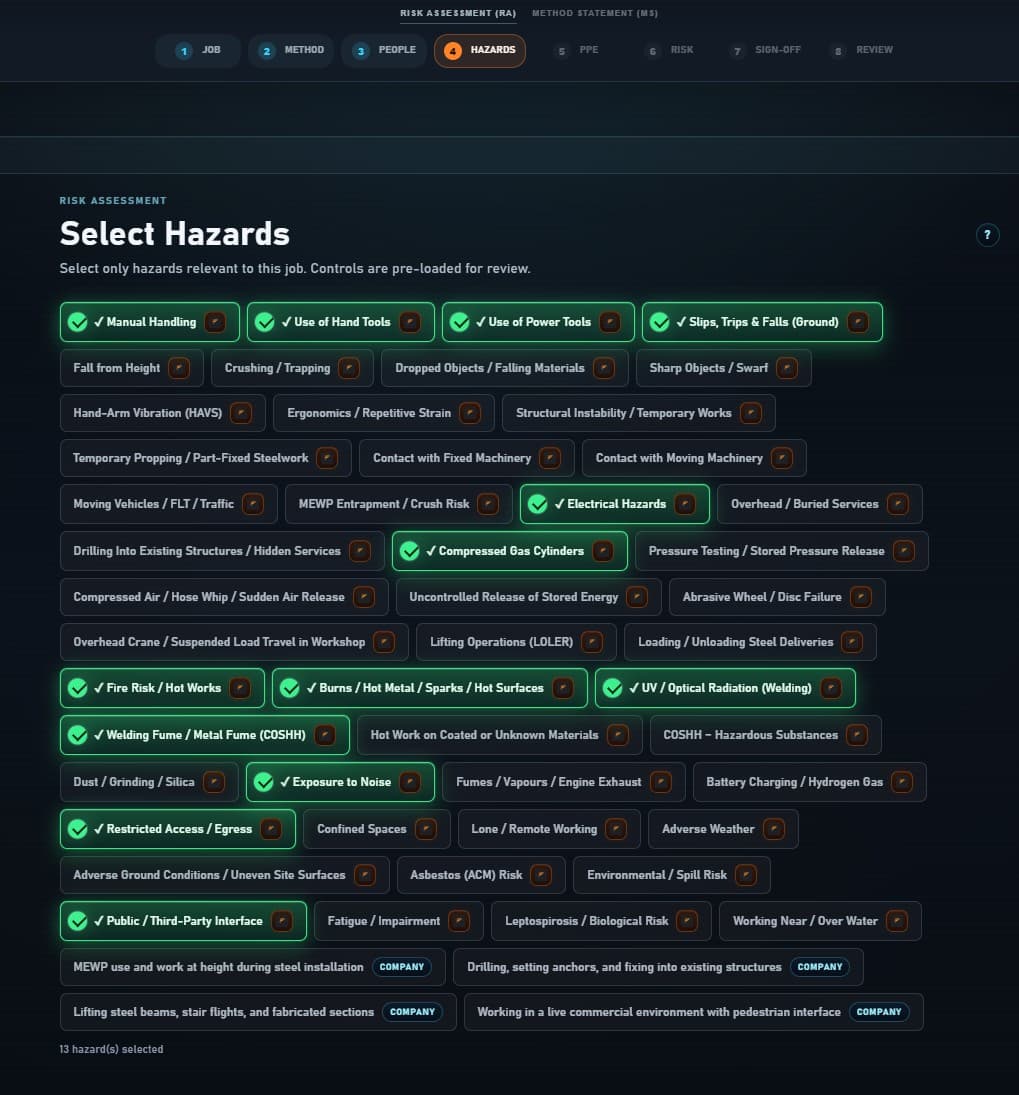Open the edit icon beside Fall from Height

[179, 368]
